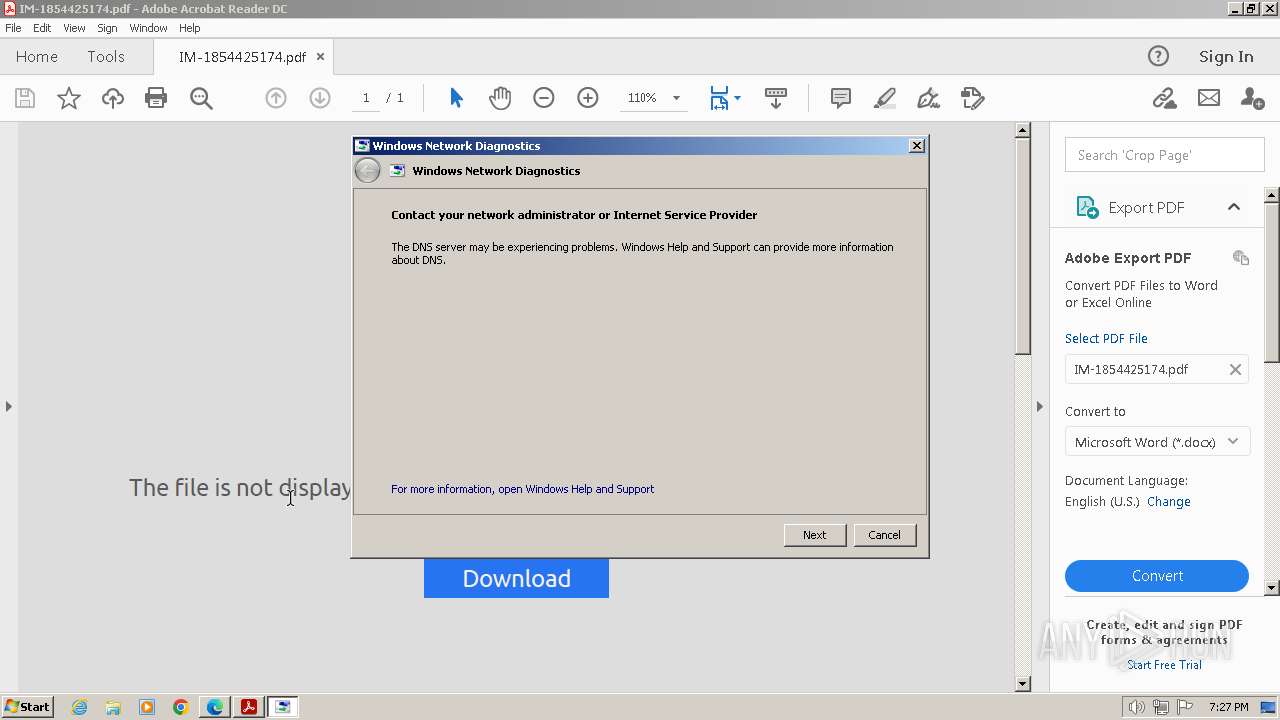This screenshot has width=1280, height=720.
Task: Print the document using printer icon
Action: pos(156,98)
